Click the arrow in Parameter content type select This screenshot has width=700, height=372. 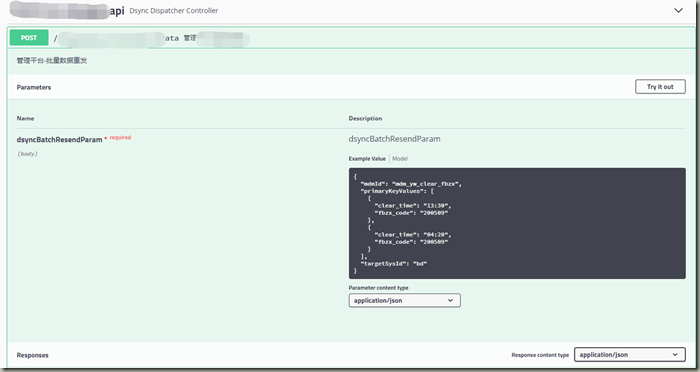[450, 301]
